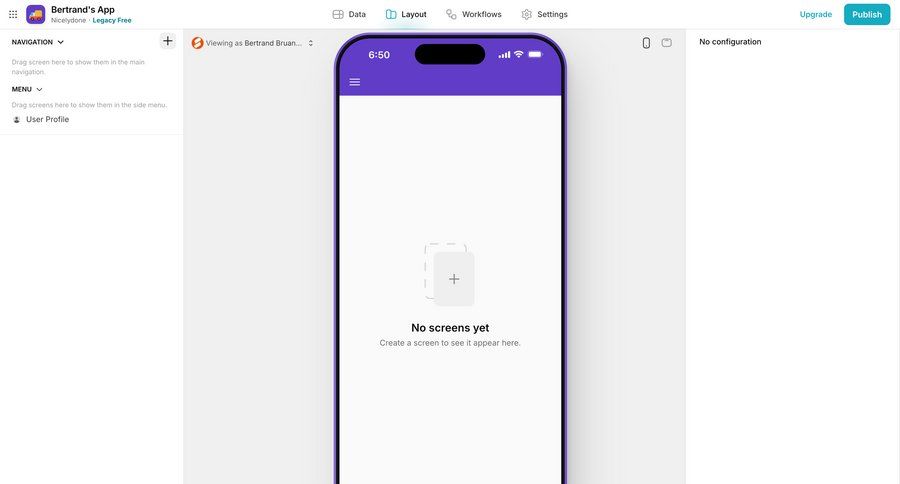
Task: Open the apps grid icon
Action: tap(13, 14)
